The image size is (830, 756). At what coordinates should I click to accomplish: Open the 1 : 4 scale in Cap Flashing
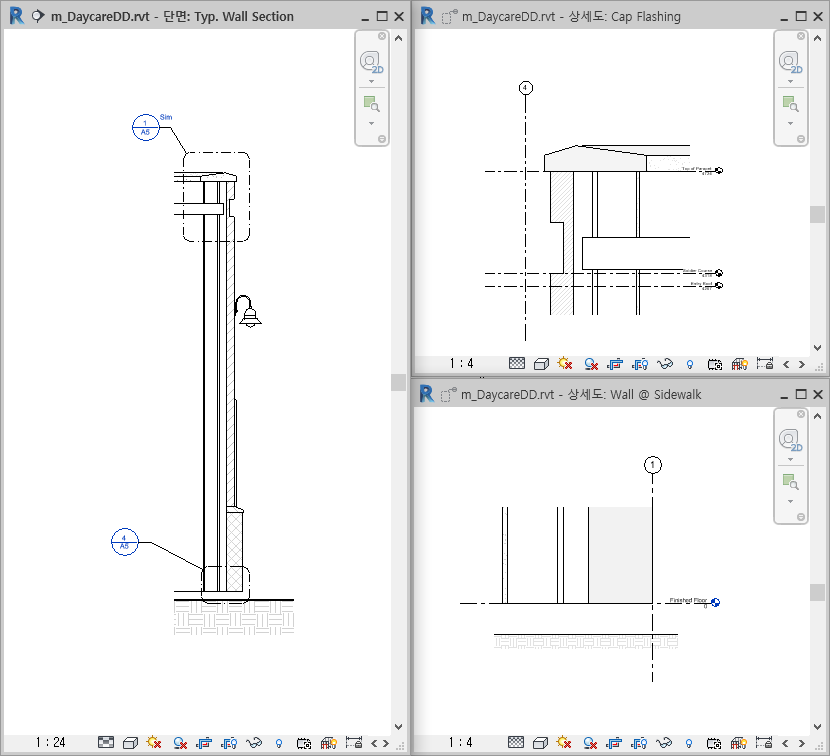(x=462, y=363)
